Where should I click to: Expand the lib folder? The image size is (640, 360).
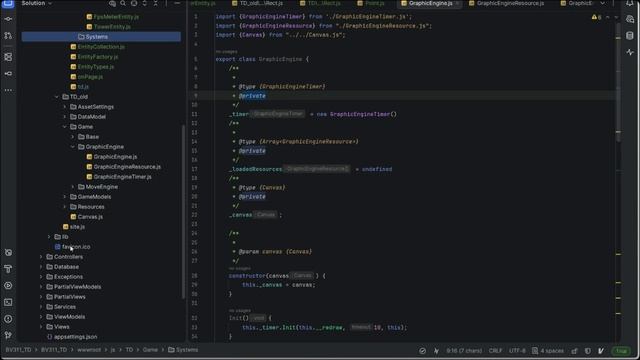tap(49, 237)
